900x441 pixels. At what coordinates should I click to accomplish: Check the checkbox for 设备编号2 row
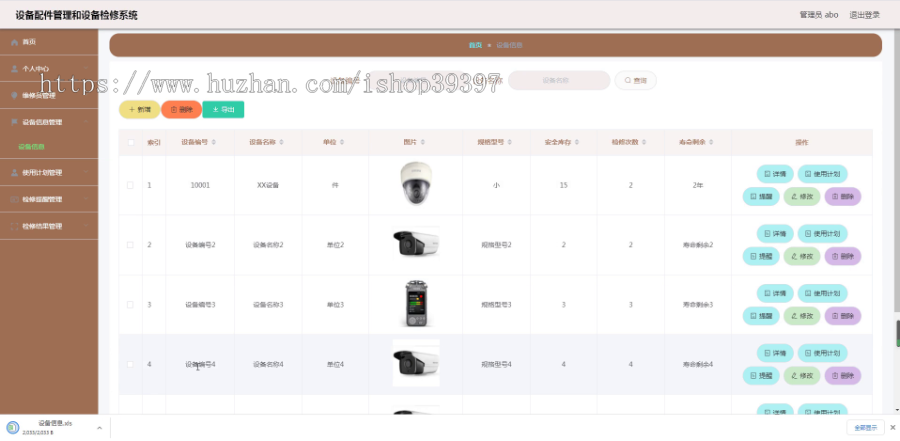point(130,245)
